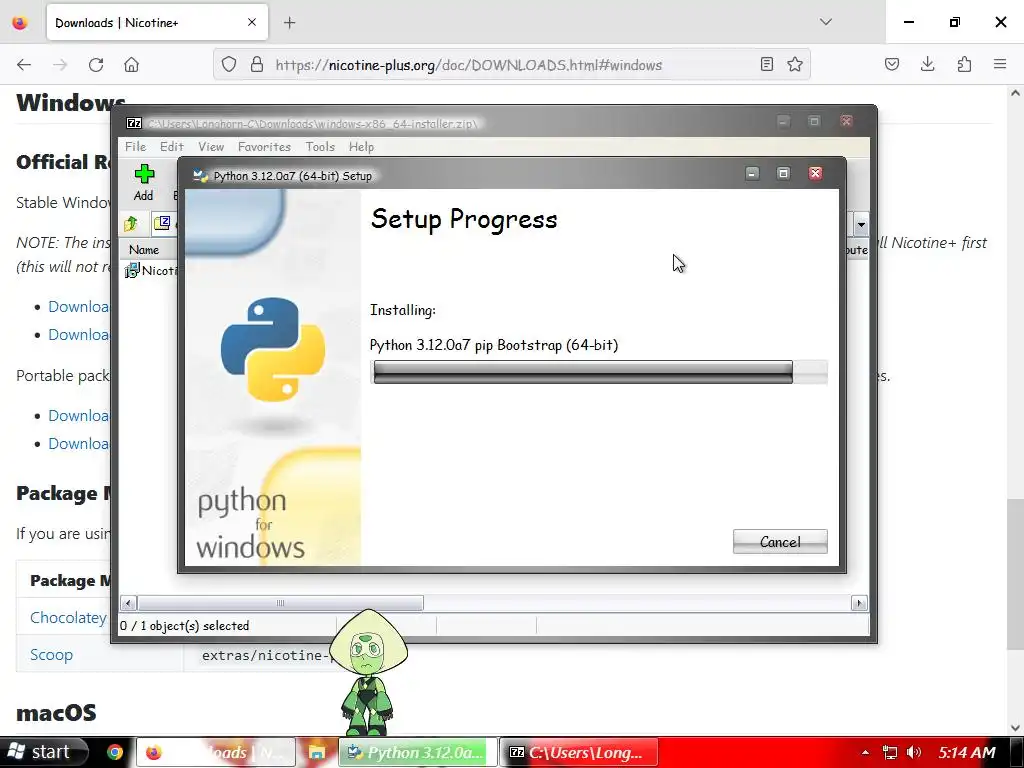Screen dimensions: 1024x768
Task: Click the 7-Zip archive path icon
Action: pyautogui.click(x=161, y=223)
